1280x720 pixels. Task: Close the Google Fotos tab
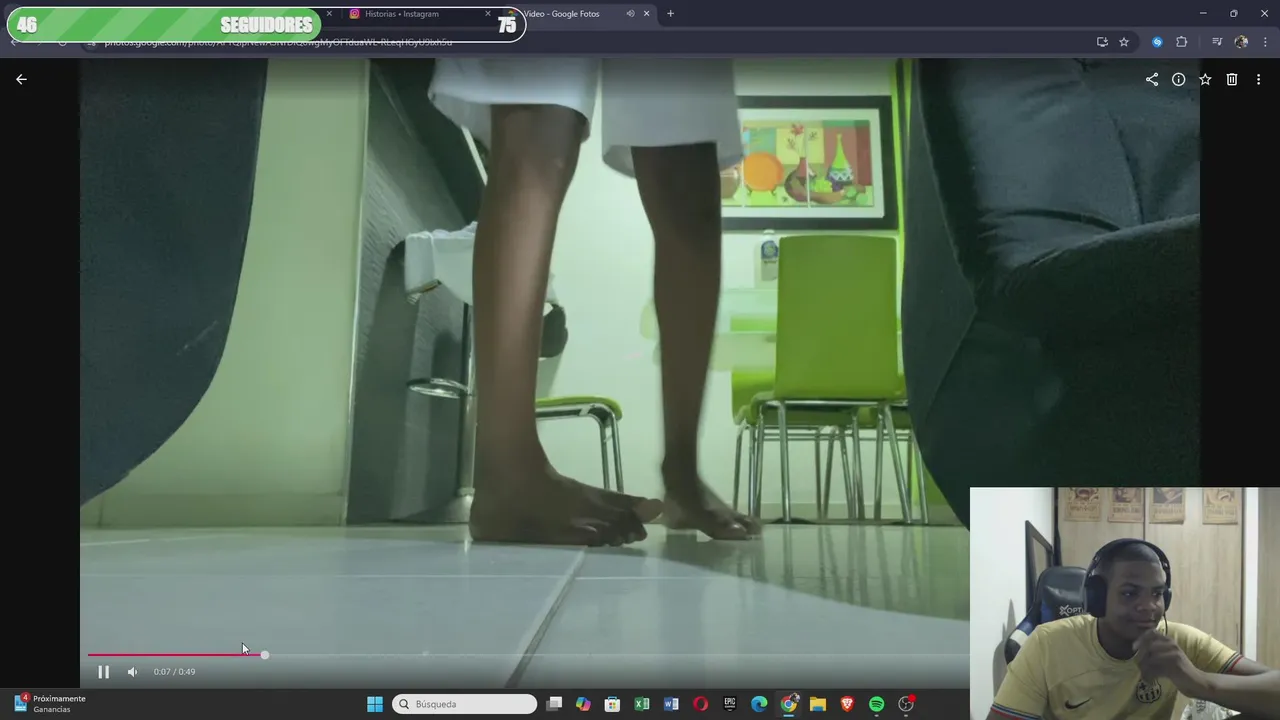[646, 14]
